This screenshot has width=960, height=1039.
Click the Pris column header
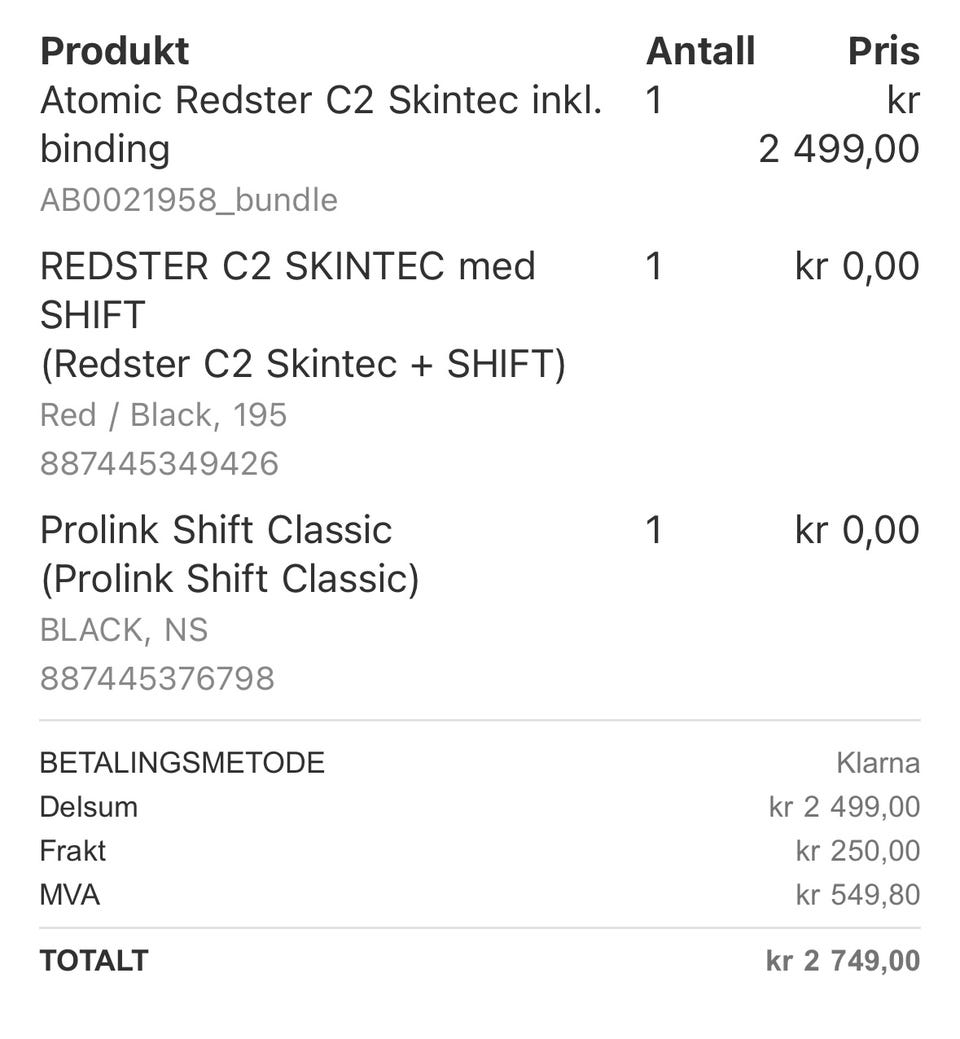click(883, 50)
